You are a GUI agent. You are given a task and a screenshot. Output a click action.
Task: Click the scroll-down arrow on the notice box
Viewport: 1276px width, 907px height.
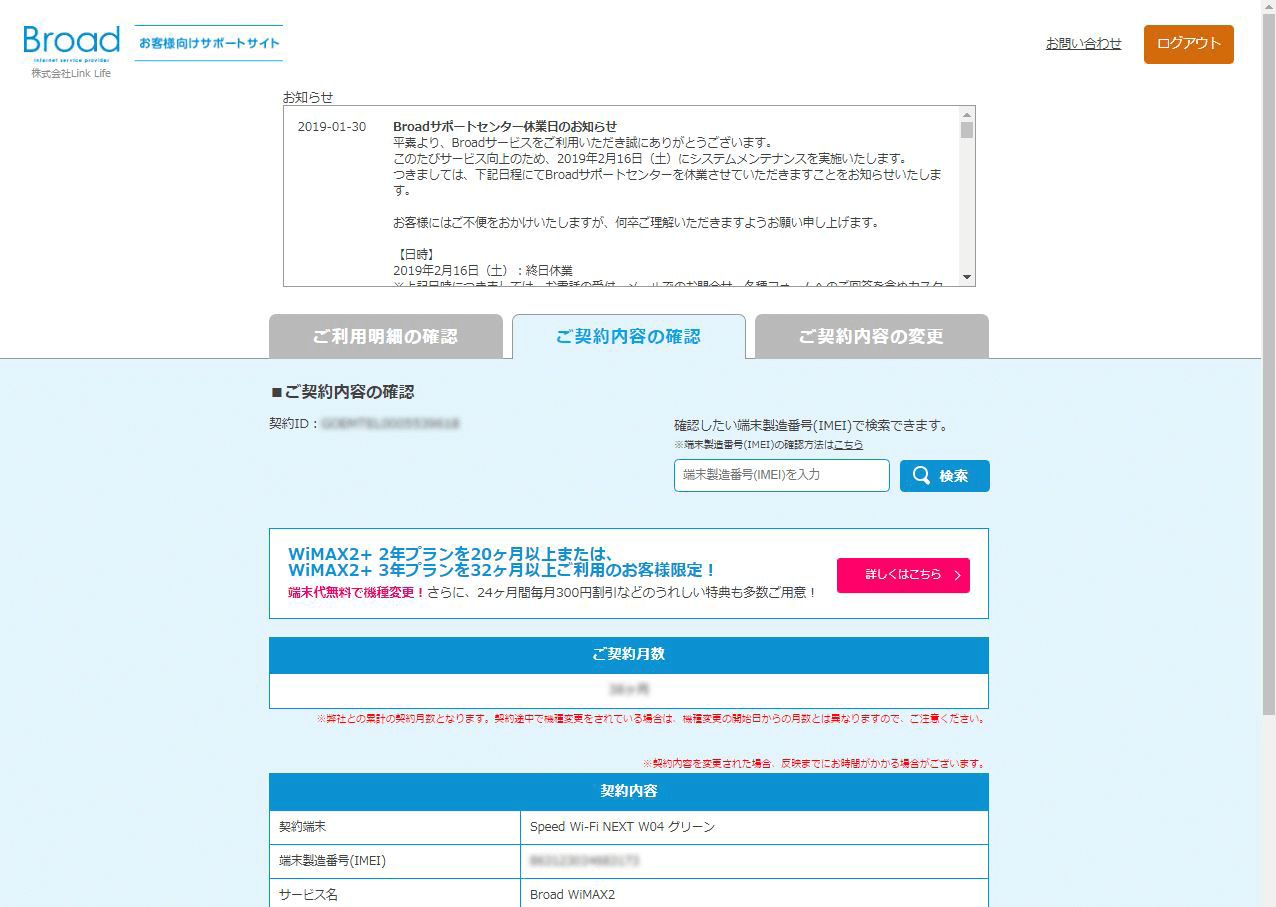tap(966, 276)
